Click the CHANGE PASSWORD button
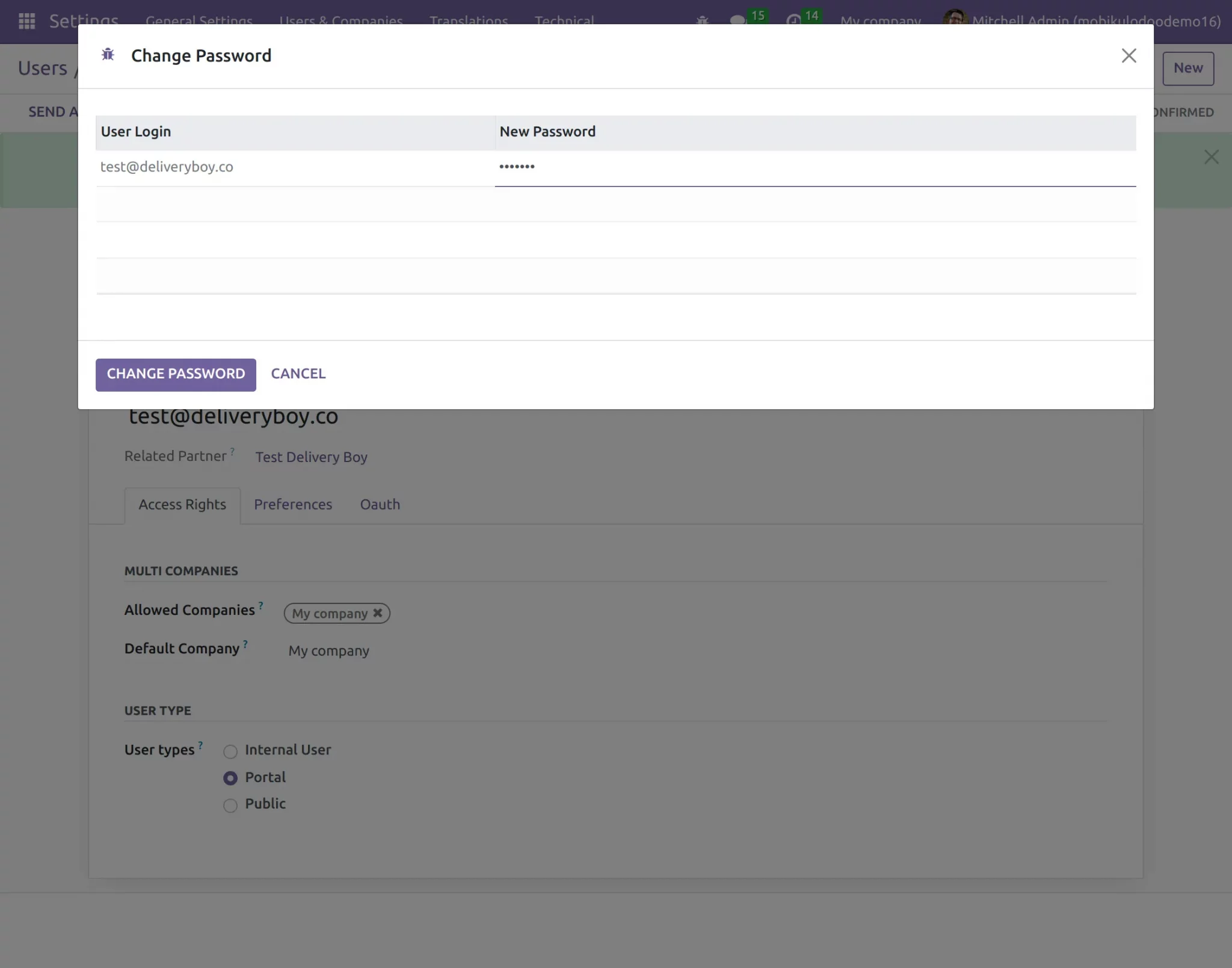Image resolution: width=1232 pixels, height=968 pixels. point(176,374)
